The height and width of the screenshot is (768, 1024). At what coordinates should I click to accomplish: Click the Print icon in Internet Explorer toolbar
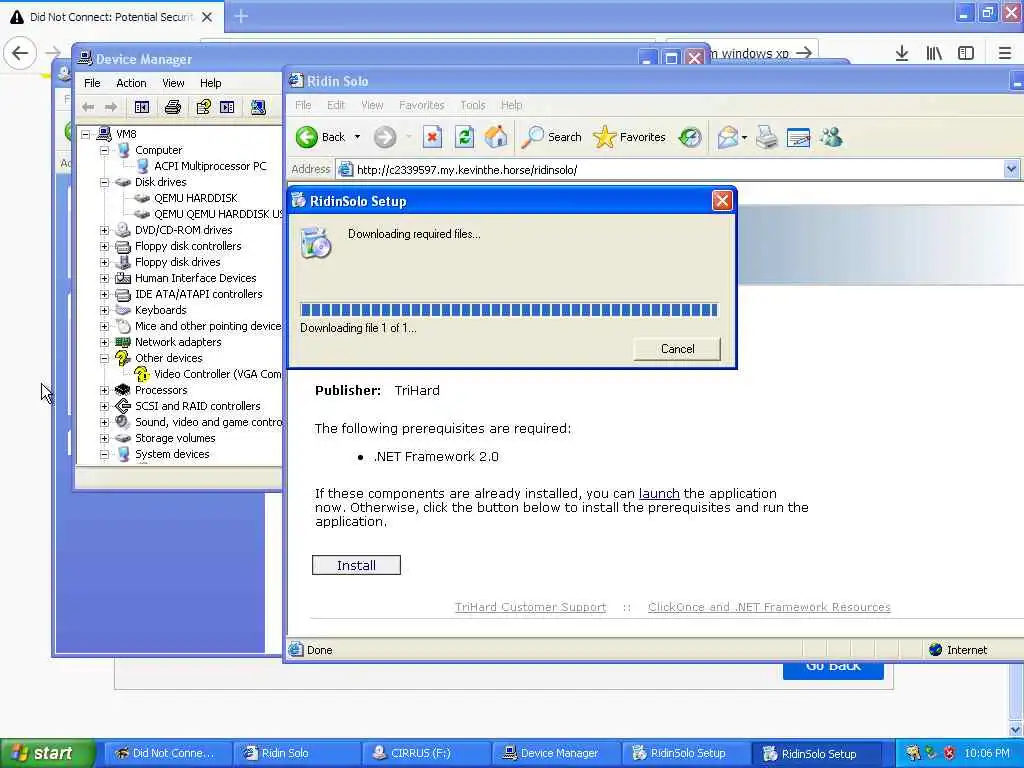pyautogui.click(x=767, y=137)
